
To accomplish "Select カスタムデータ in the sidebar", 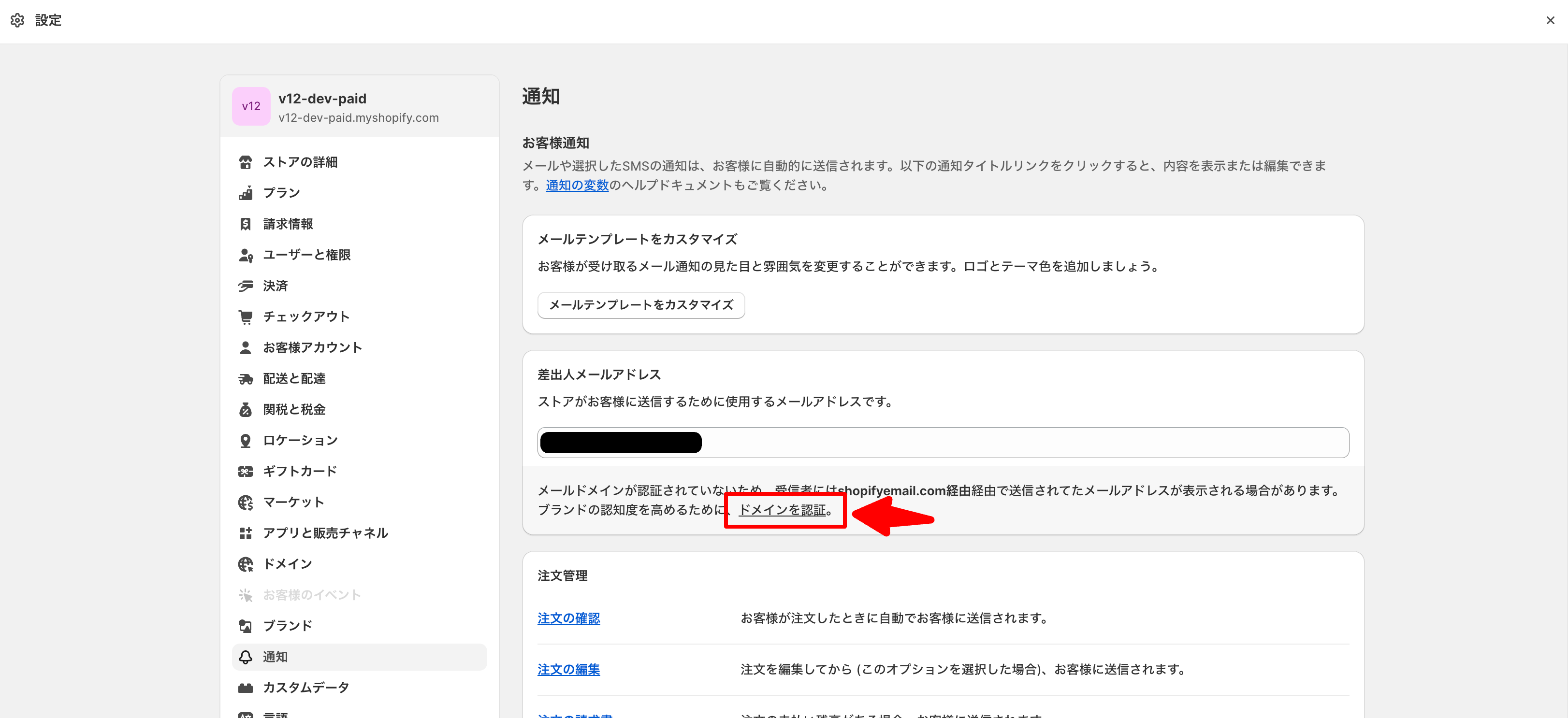I will (x=305, y=688).
